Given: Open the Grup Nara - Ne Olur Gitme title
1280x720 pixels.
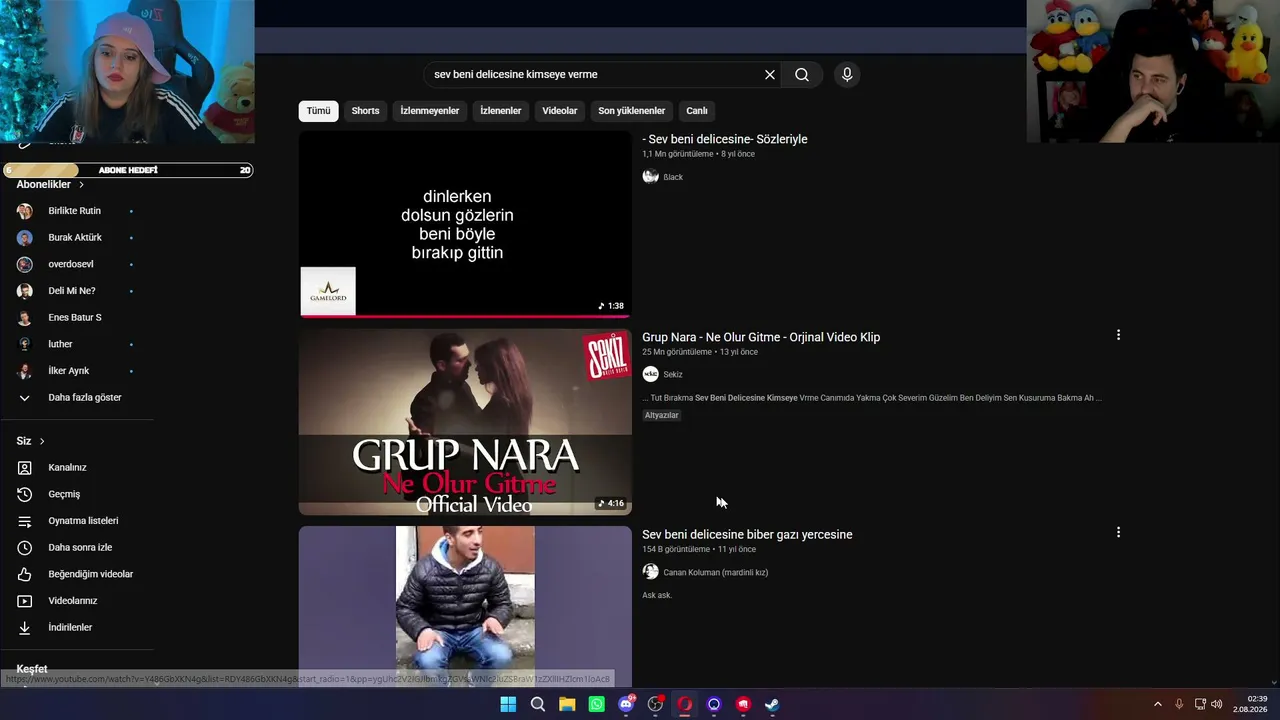Looking at the screenshot, I should point(761,337).
